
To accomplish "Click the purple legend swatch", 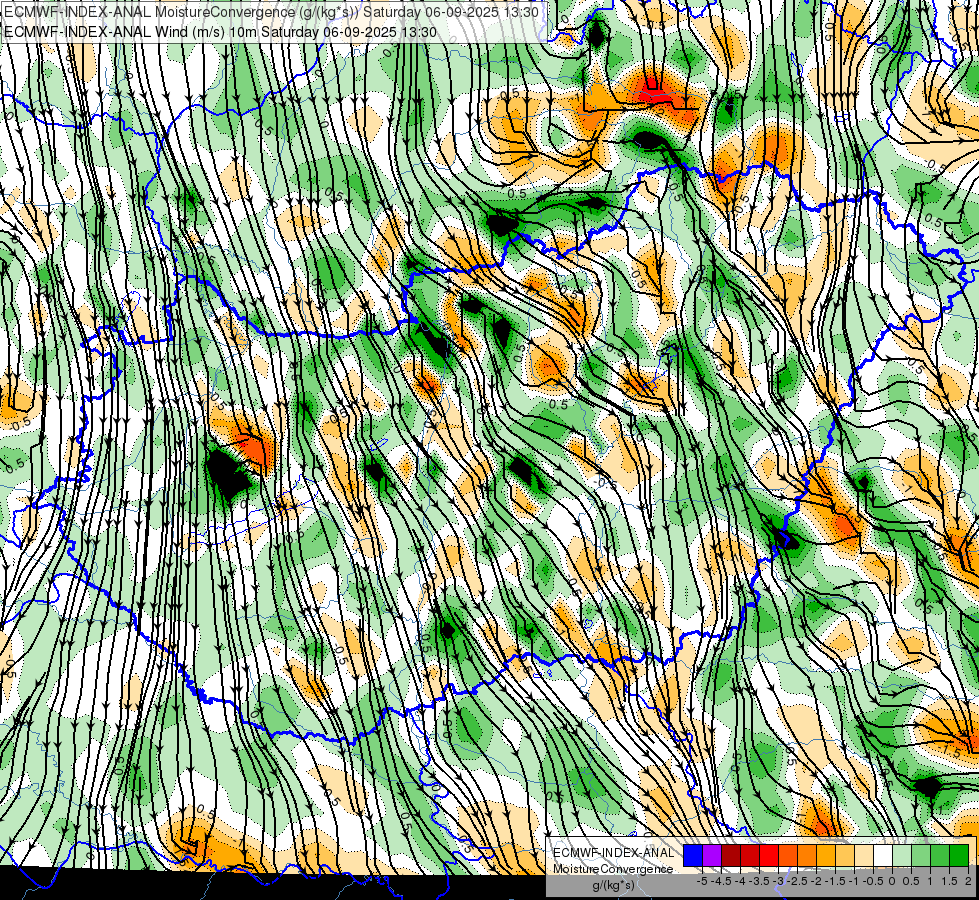I will (712, 855).
